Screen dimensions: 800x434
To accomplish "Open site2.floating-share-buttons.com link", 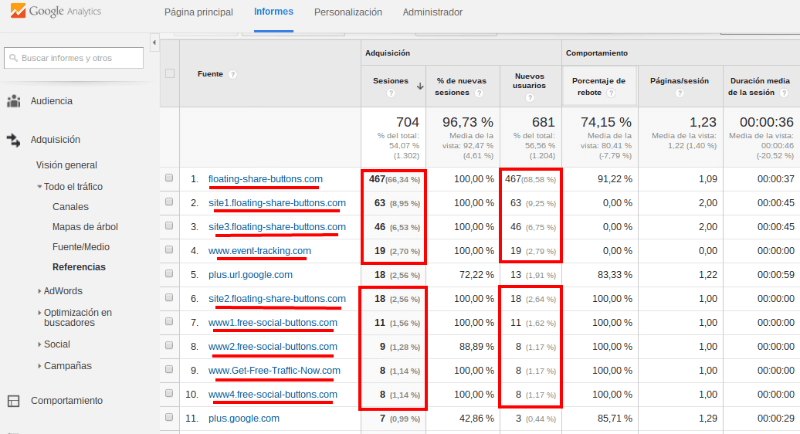I will (x=277, y=299).
